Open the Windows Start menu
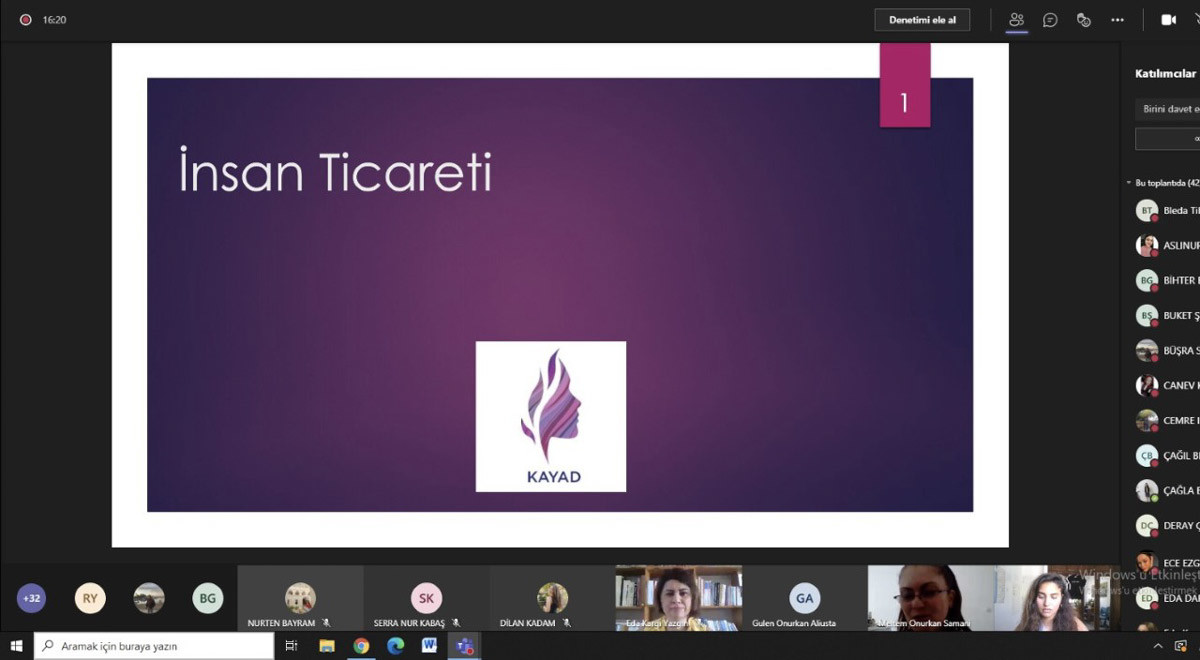The image size is (1200, 660). [x=16, y=646]
